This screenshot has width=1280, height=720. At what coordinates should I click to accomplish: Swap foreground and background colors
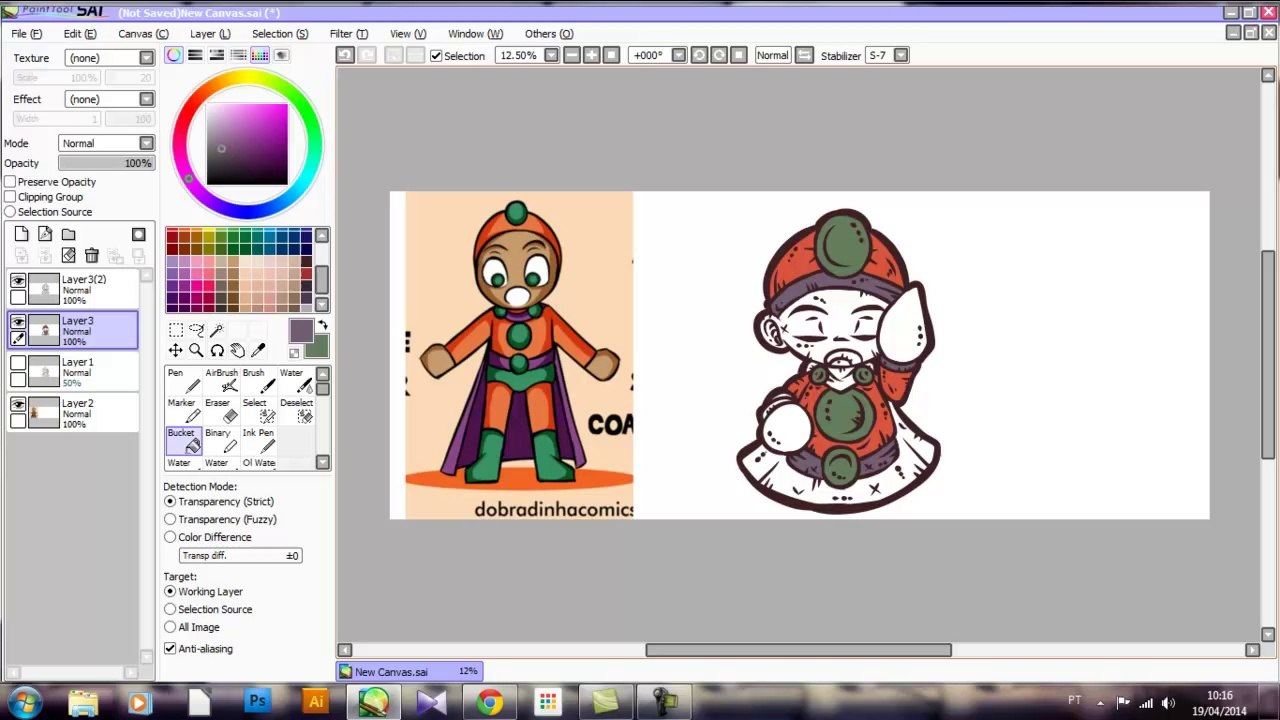pyautogui.click(x=322, y=326)
